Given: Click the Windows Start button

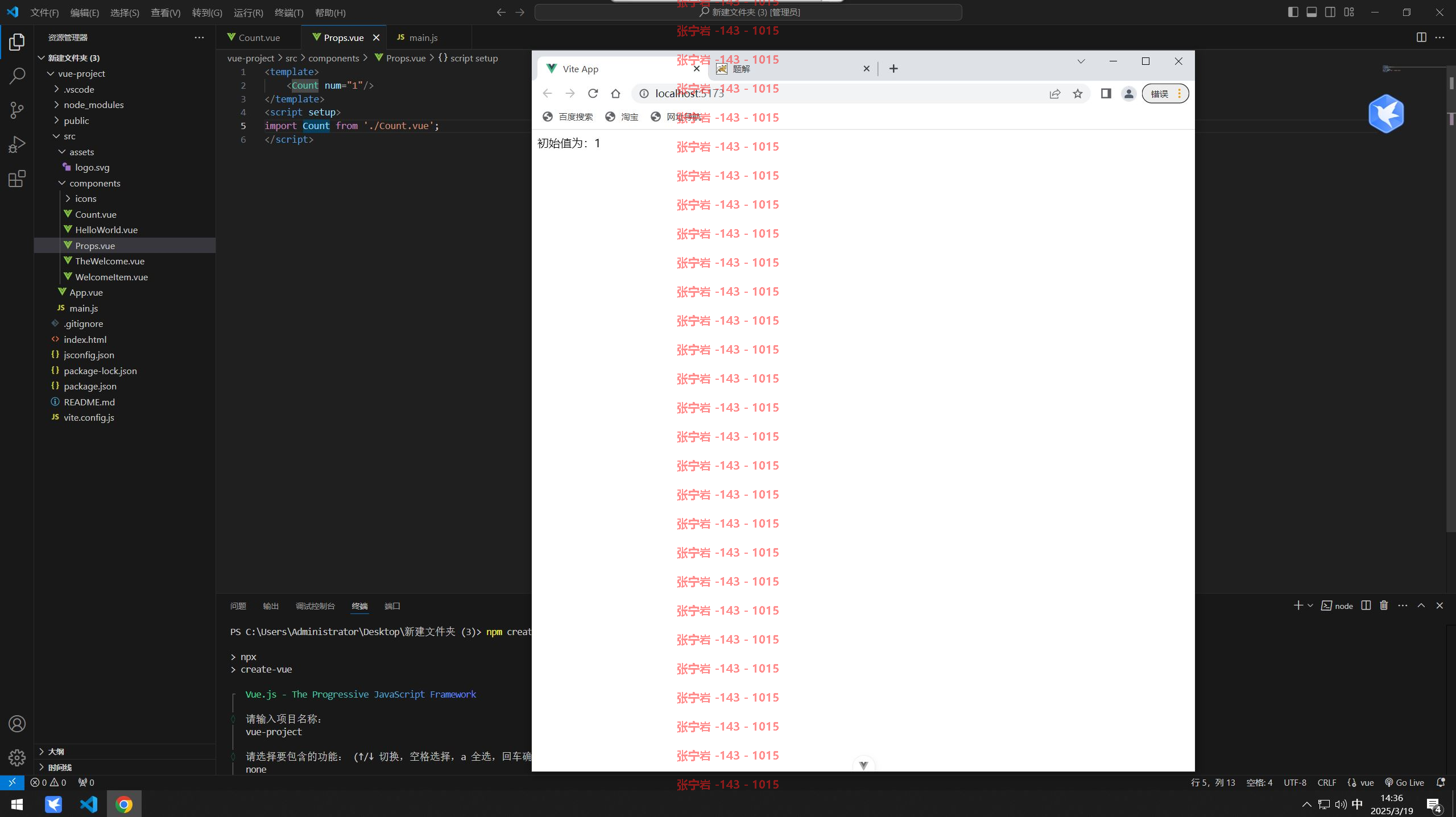Looking at the screenshot, I should pos(17,804).
